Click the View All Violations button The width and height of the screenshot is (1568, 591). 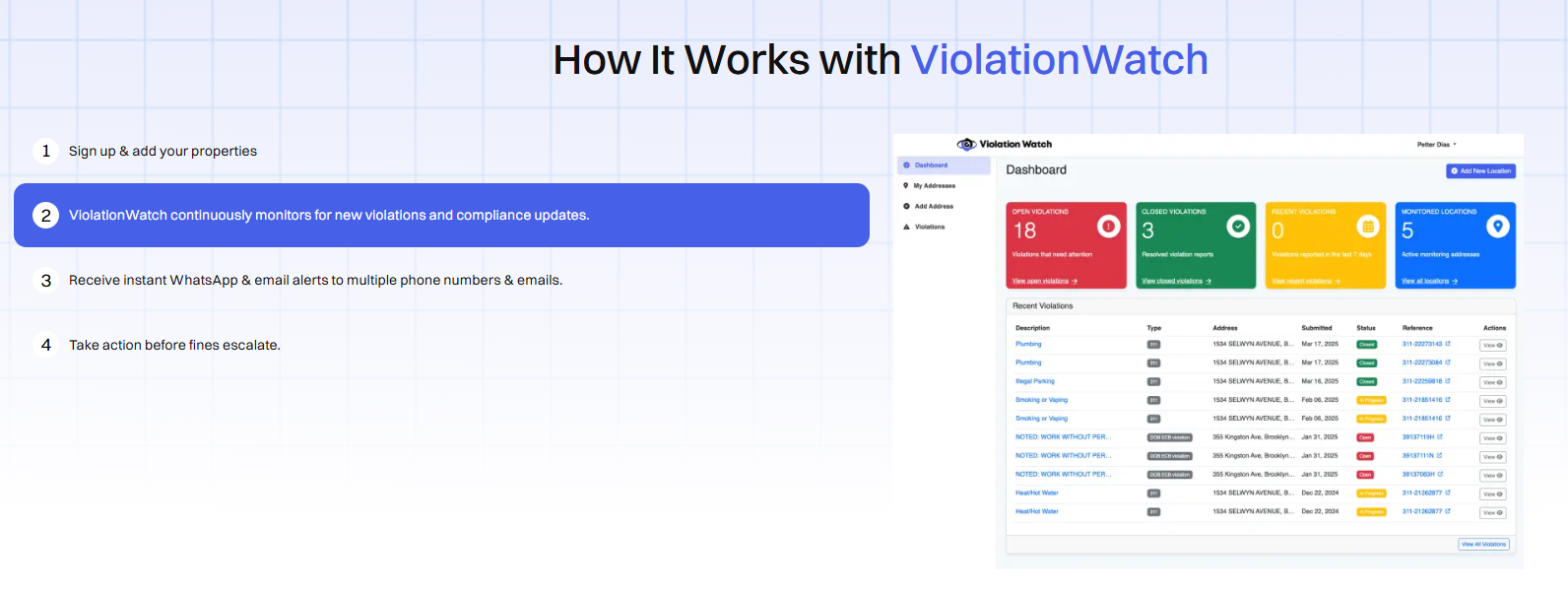click(1484, 544)
